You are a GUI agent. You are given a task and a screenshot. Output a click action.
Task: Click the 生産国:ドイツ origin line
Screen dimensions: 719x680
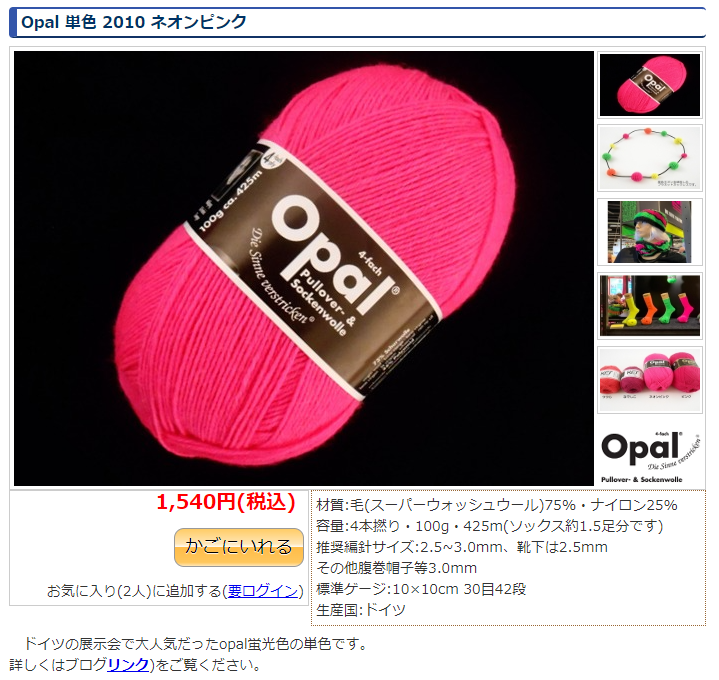click(x=361, y=610)
